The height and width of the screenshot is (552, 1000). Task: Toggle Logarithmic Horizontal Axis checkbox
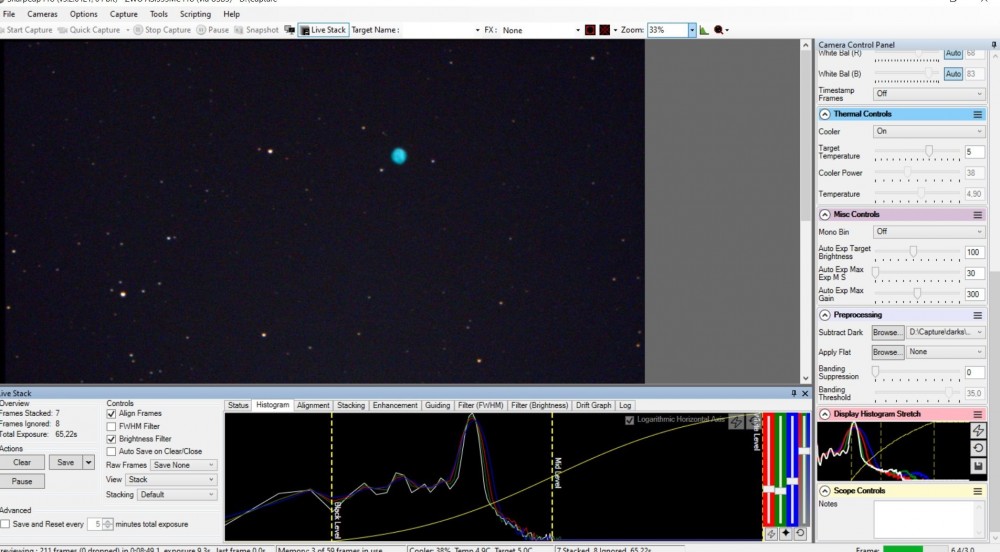(x=629, y=420)
